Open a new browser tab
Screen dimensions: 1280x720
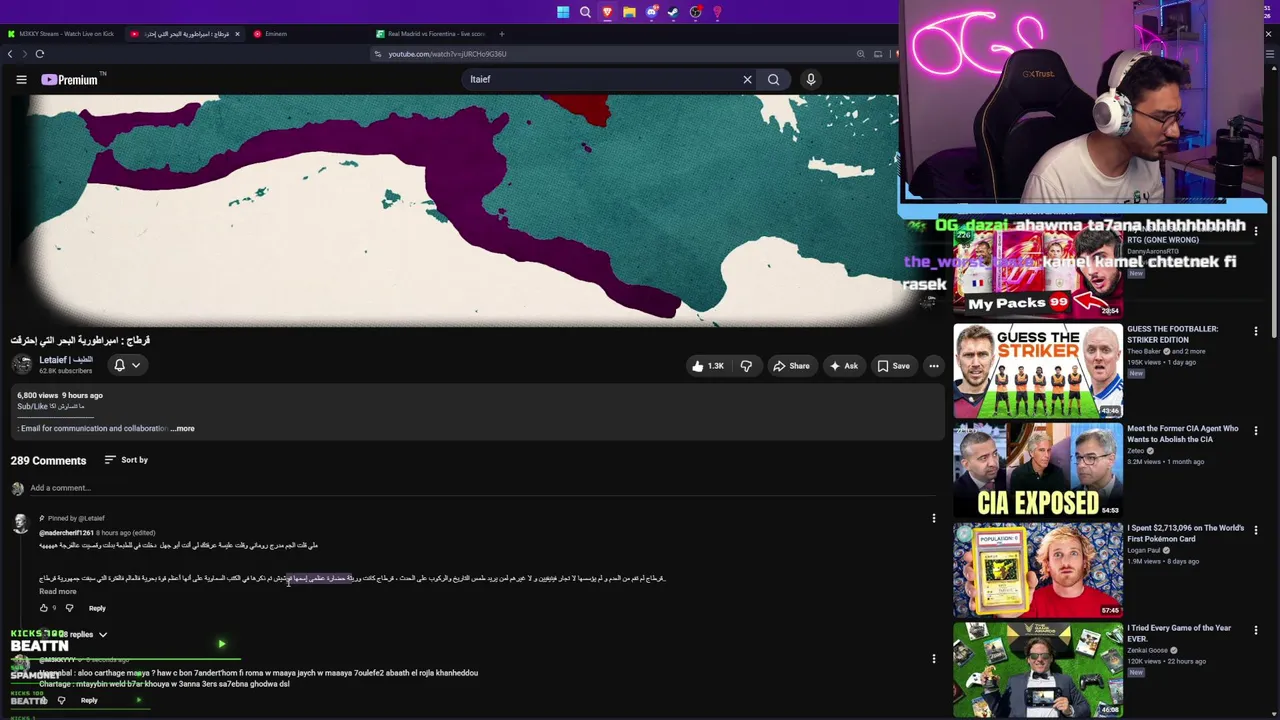pos(502,34)
